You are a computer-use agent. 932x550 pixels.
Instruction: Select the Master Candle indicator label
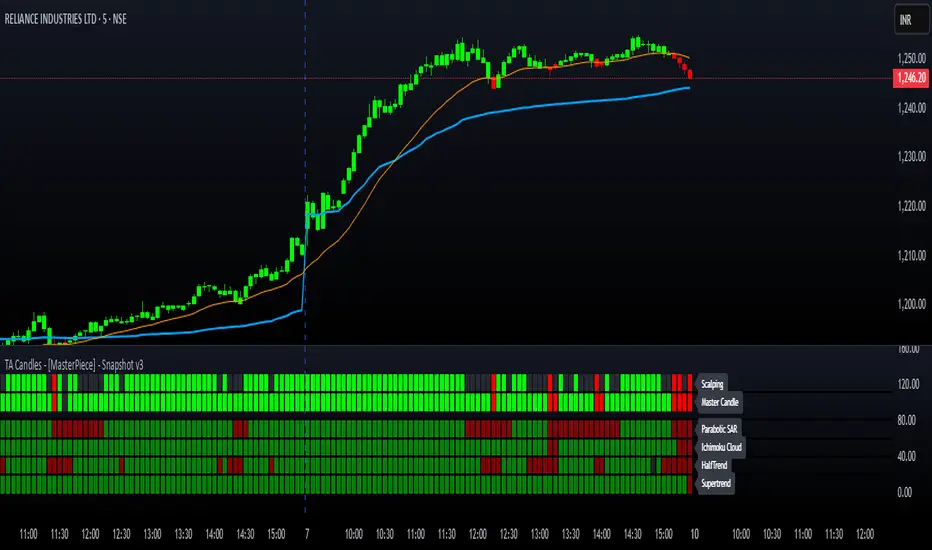pos(719,403)
